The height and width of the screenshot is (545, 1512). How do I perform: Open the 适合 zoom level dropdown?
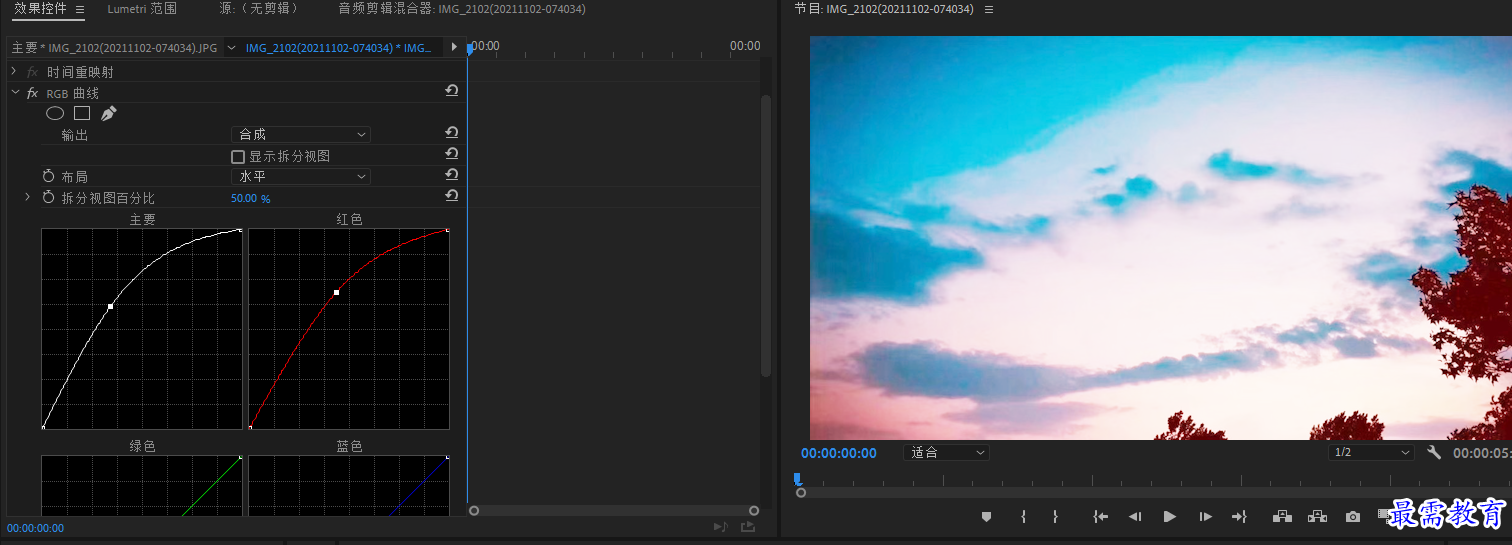[946, 452]
